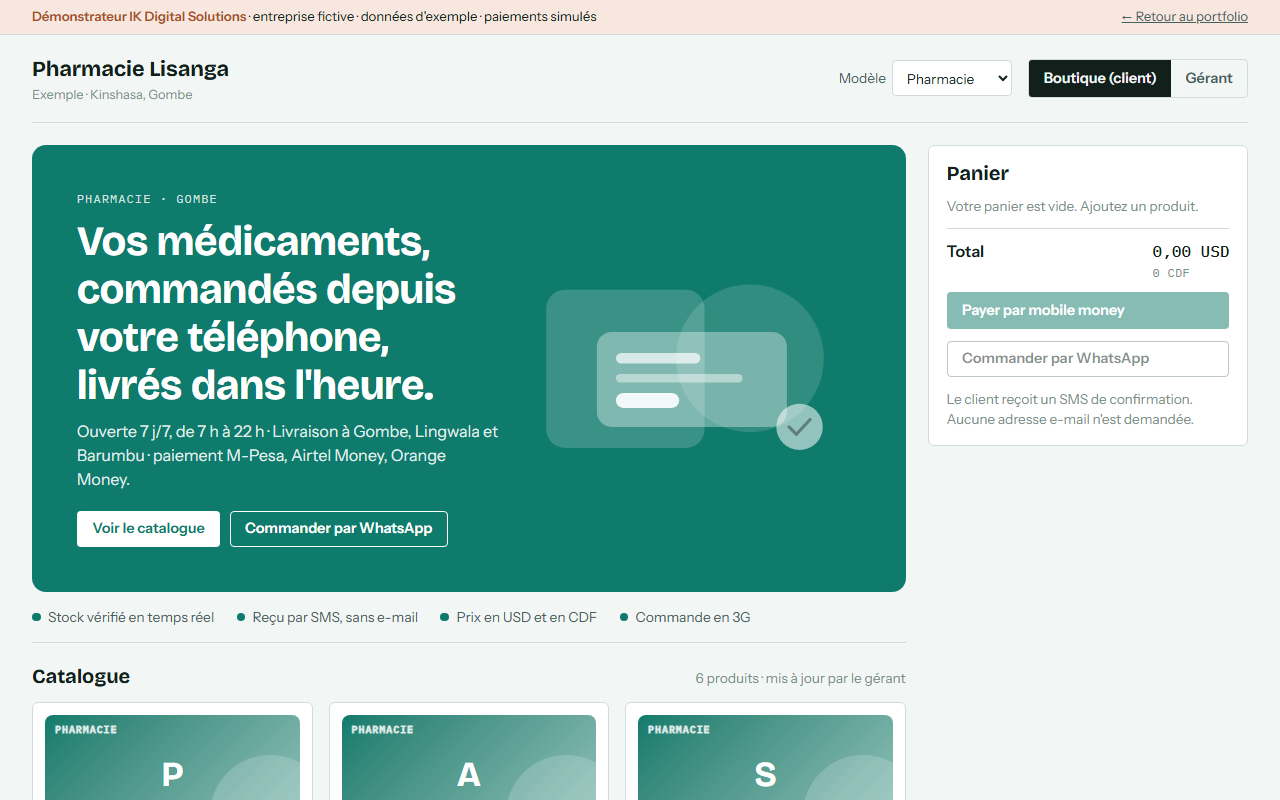This screenshot has height=800, width=1280.
Task: Open the Modèle dropdown set to Pharmacie
Action: 951,79
